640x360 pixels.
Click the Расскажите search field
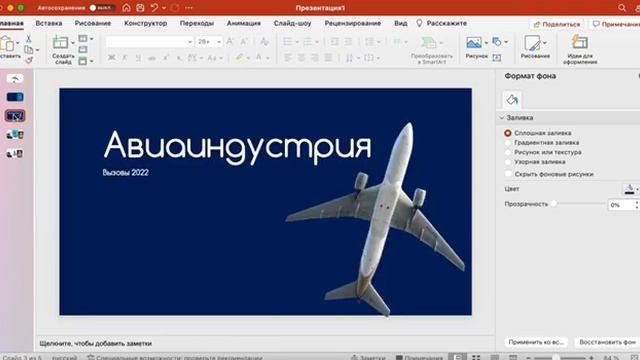pos(442,23)
